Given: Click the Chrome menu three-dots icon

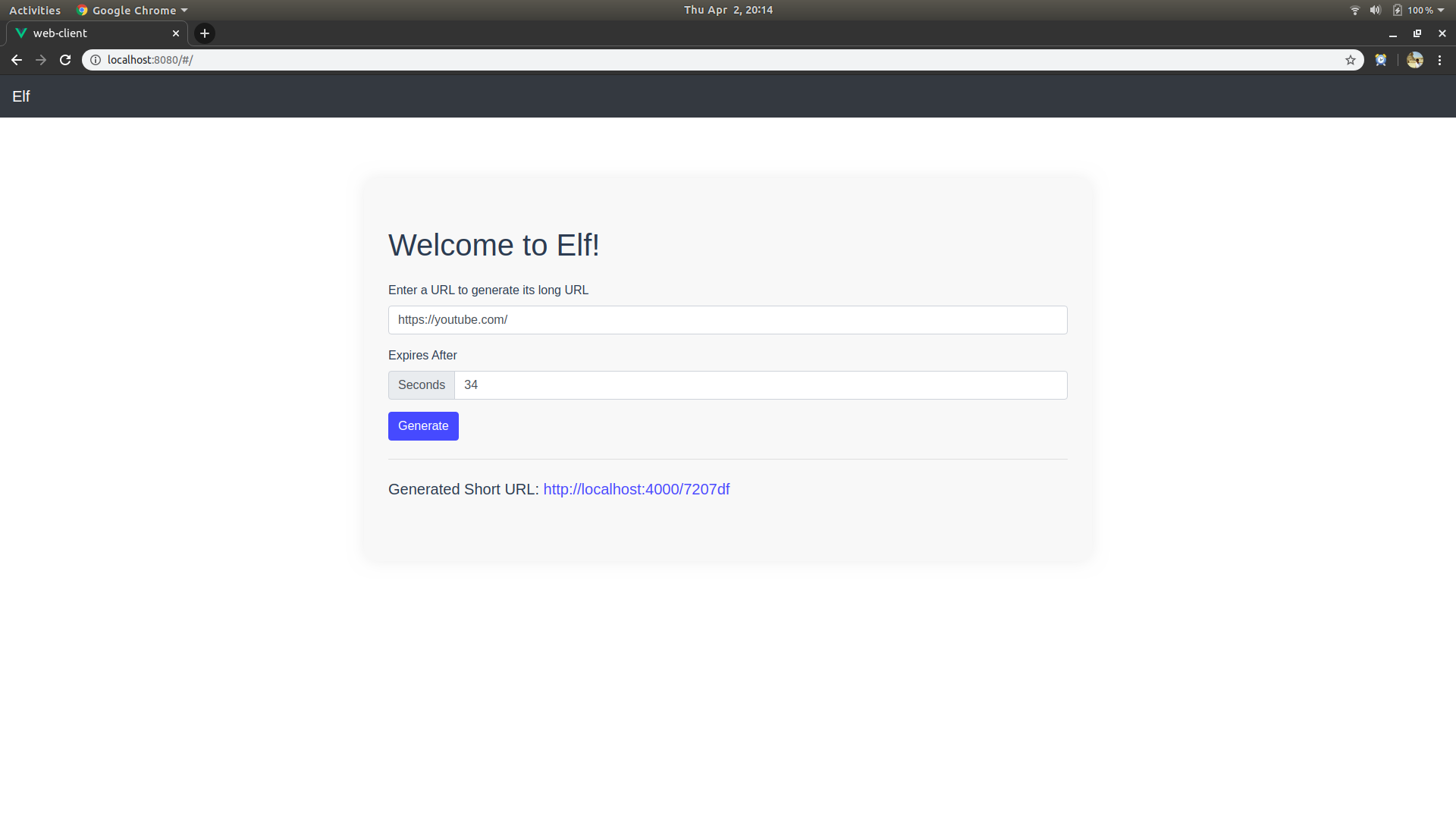Looking at the screenshot, I should point(1440,60).
